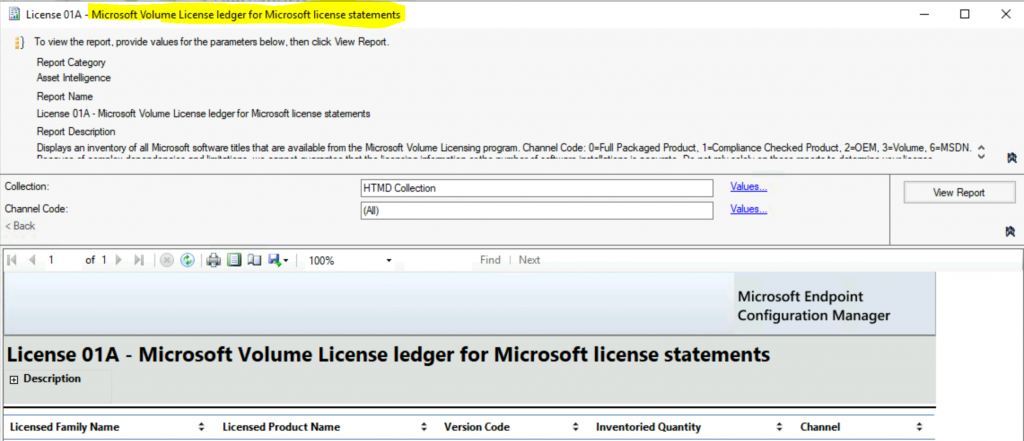Toggle the parameters pane pin icon
Viewport: 1024px width, 441px height.
(1011, 231)
